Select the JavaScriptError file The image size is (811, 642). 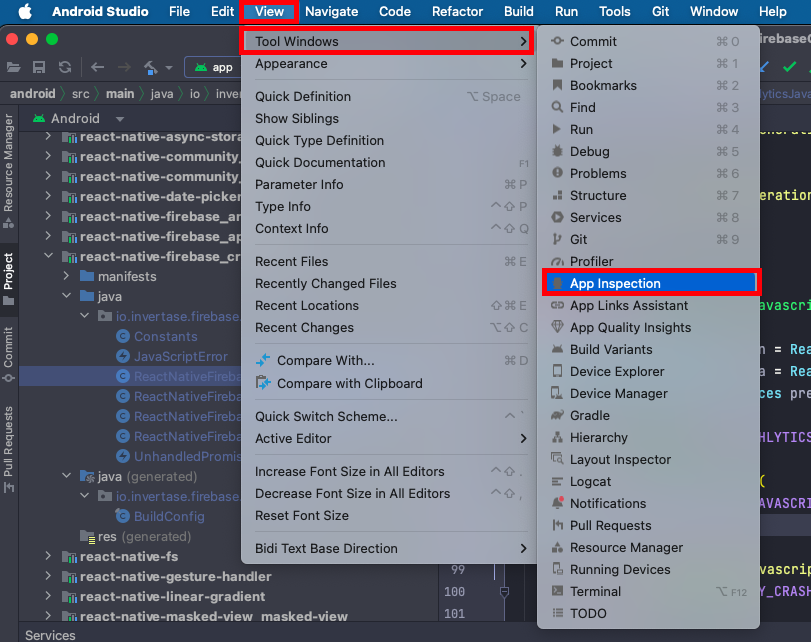172,356
